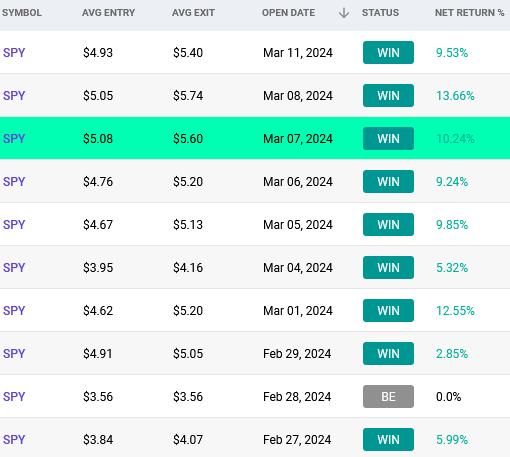Select net return 9.85%

click(x=452, y=225)
